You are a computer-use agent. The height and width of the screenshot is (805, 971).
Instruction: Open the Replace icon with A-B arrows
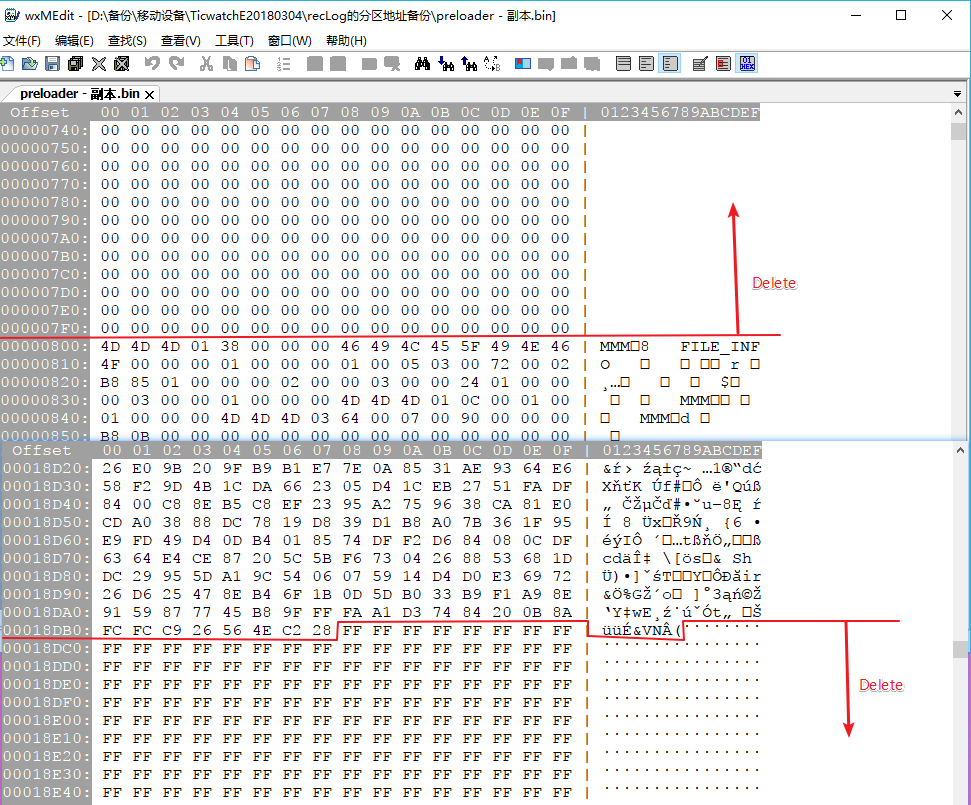(x=492, y=63)
